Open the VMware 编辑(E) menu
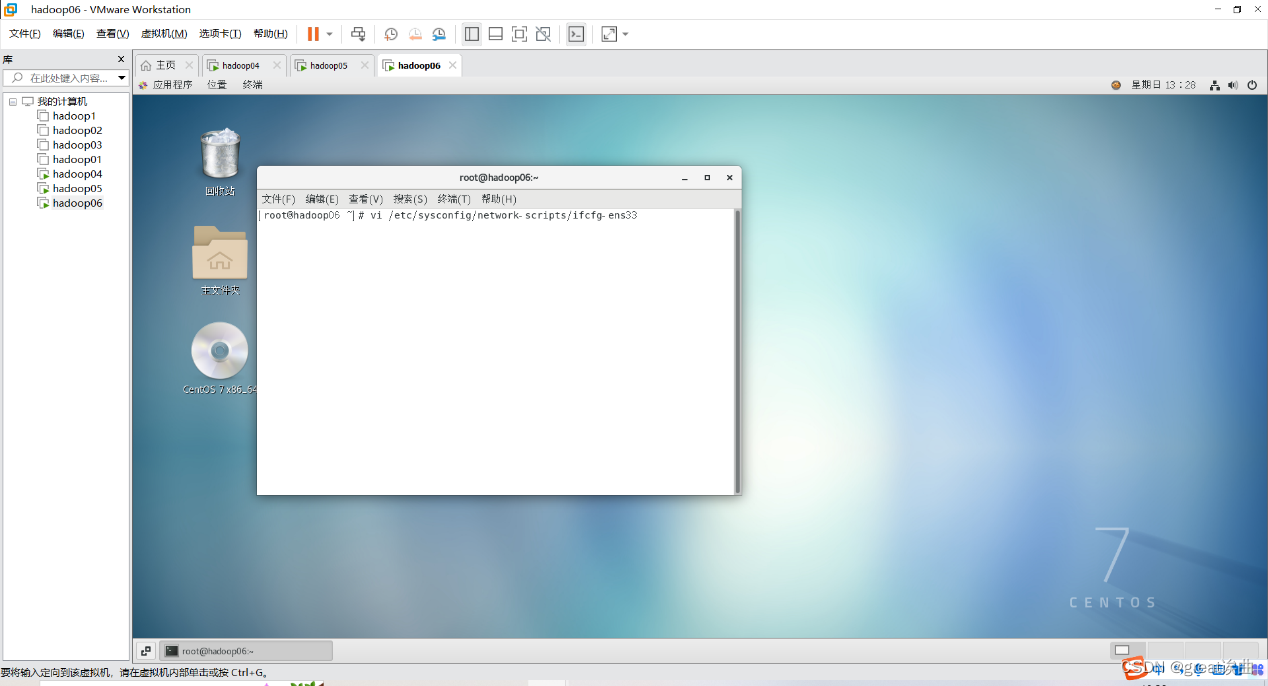This screenshot has width=1268, height=686. pos(69,34)
